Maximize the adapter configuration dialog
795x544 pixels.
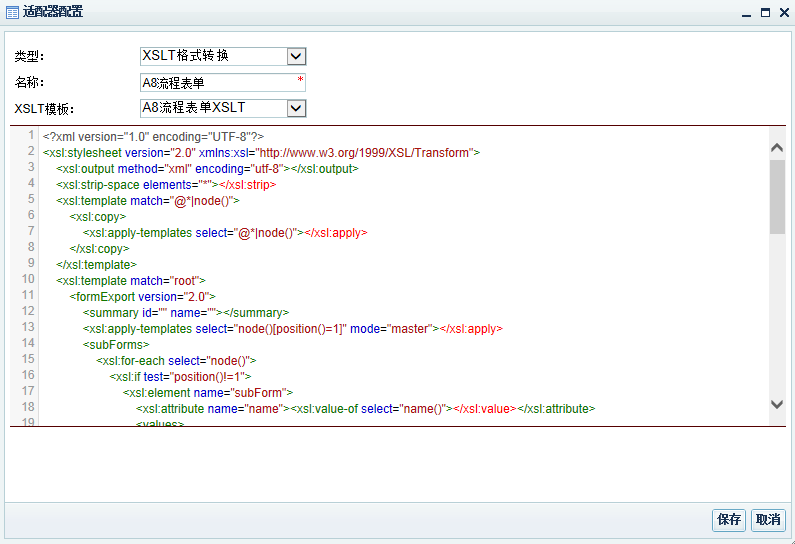click(x=765, y=13)
